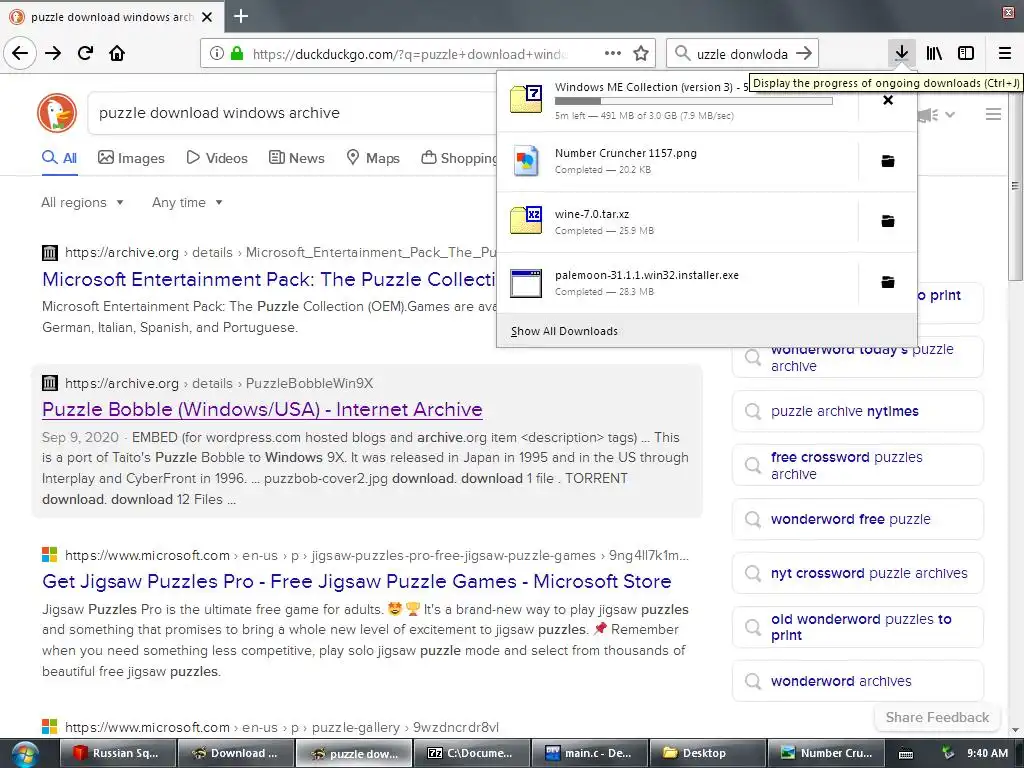Open DuckDuckGo side menu hamburger
The image size is (1024, 768).
(x=993, y=114)
